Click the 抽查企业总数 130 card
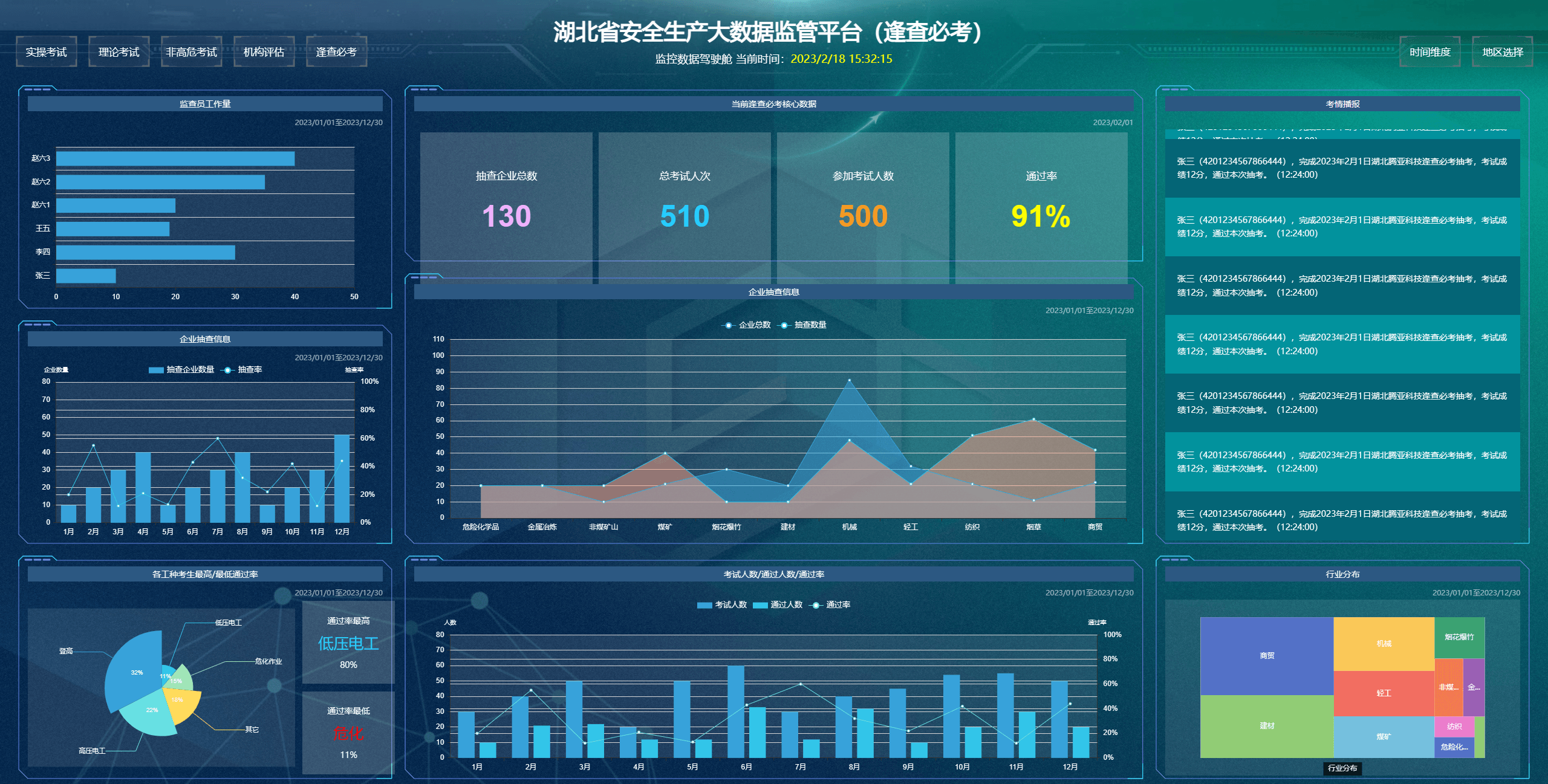This screenshot has height=784, width=1548. click(506, 208)
